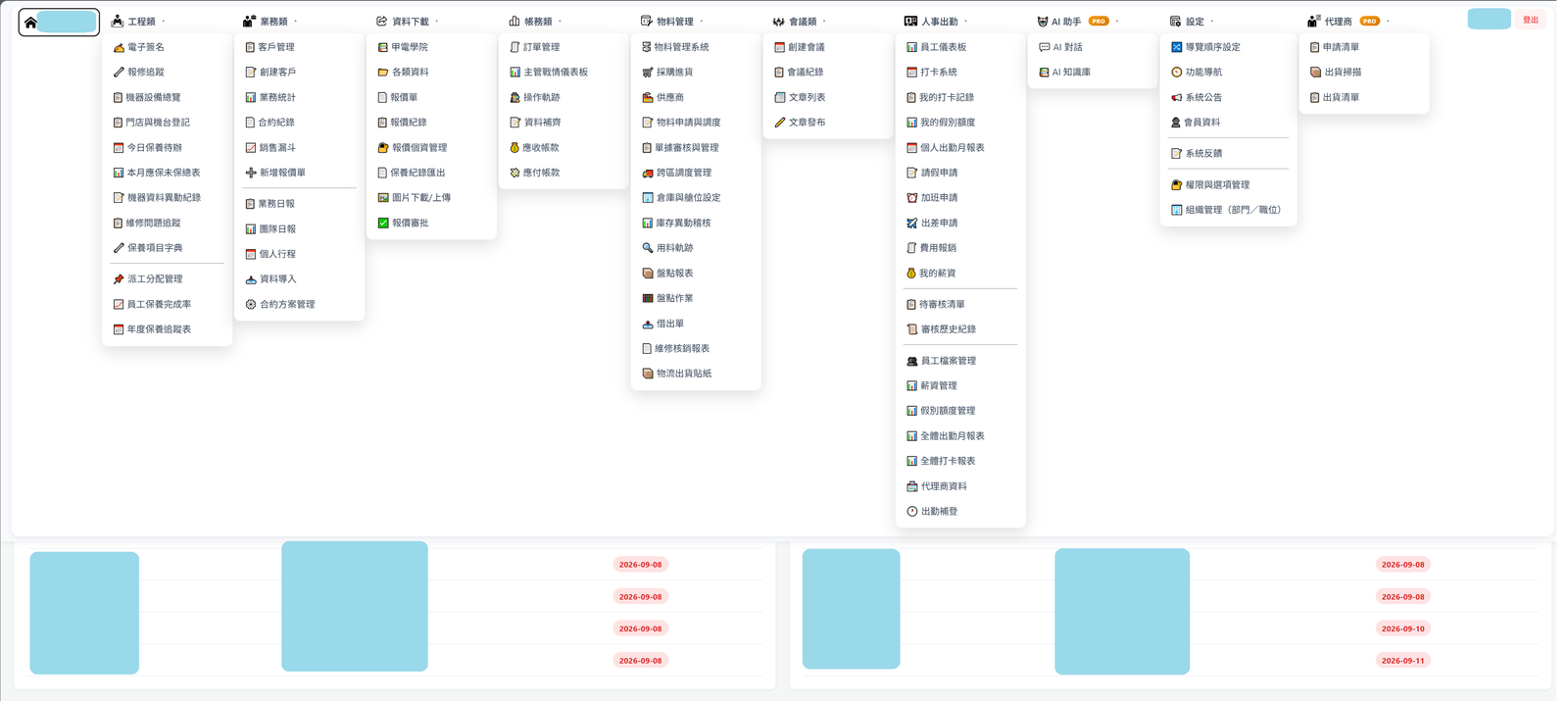
Task: Click the 2026-09-11 date badge
Action: (1403, 661)
